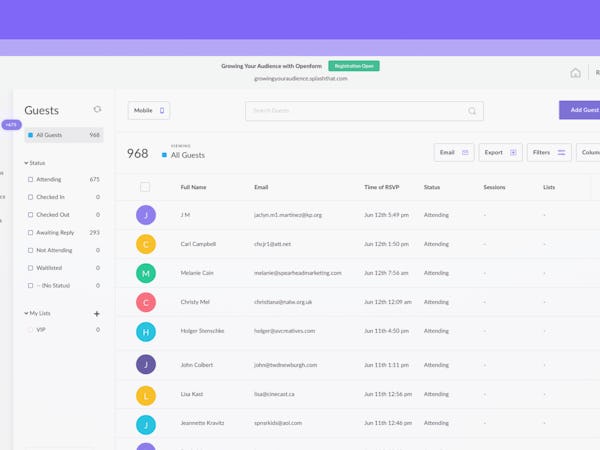600x450 pixels.
Task: Open Christy Mel's red C avatar
Action: pos(146,302)
